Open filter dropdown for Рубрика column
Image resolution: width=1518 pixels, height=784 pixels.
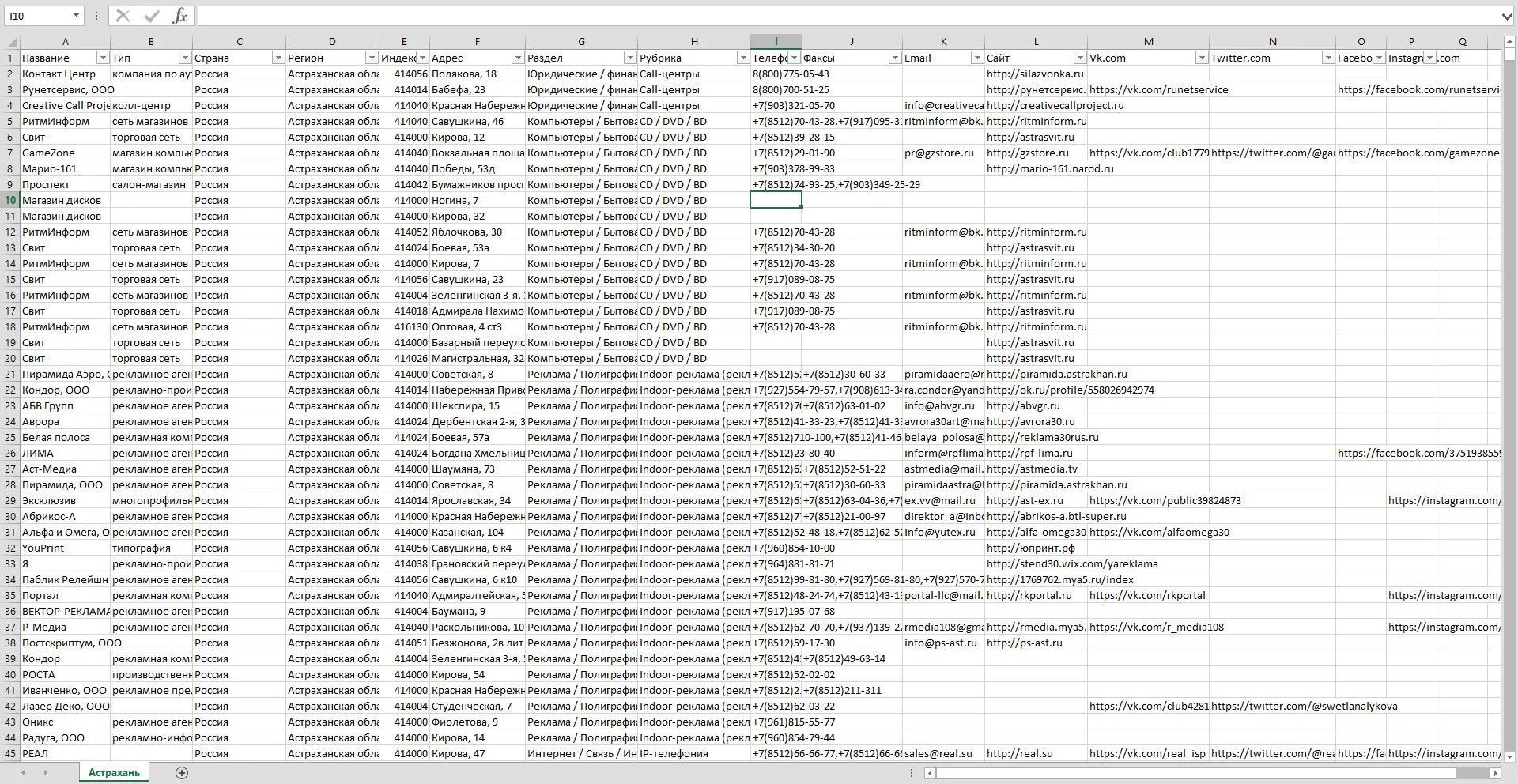(743, 58)
